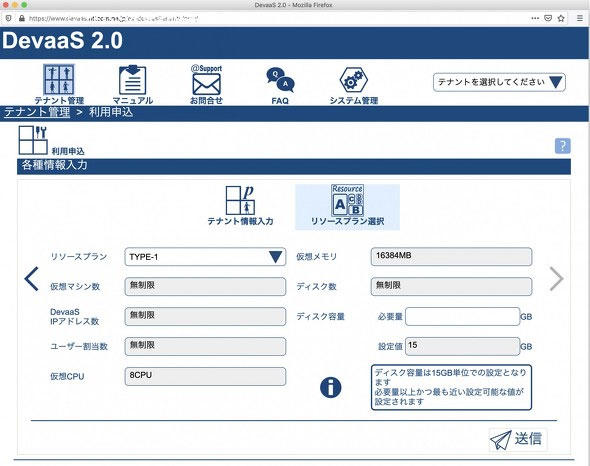Image resolution: width=590 pixels, height=466 pixels.
Task: Open the FAQ speech bubbles icon
Action: click(x=280, y=85)
